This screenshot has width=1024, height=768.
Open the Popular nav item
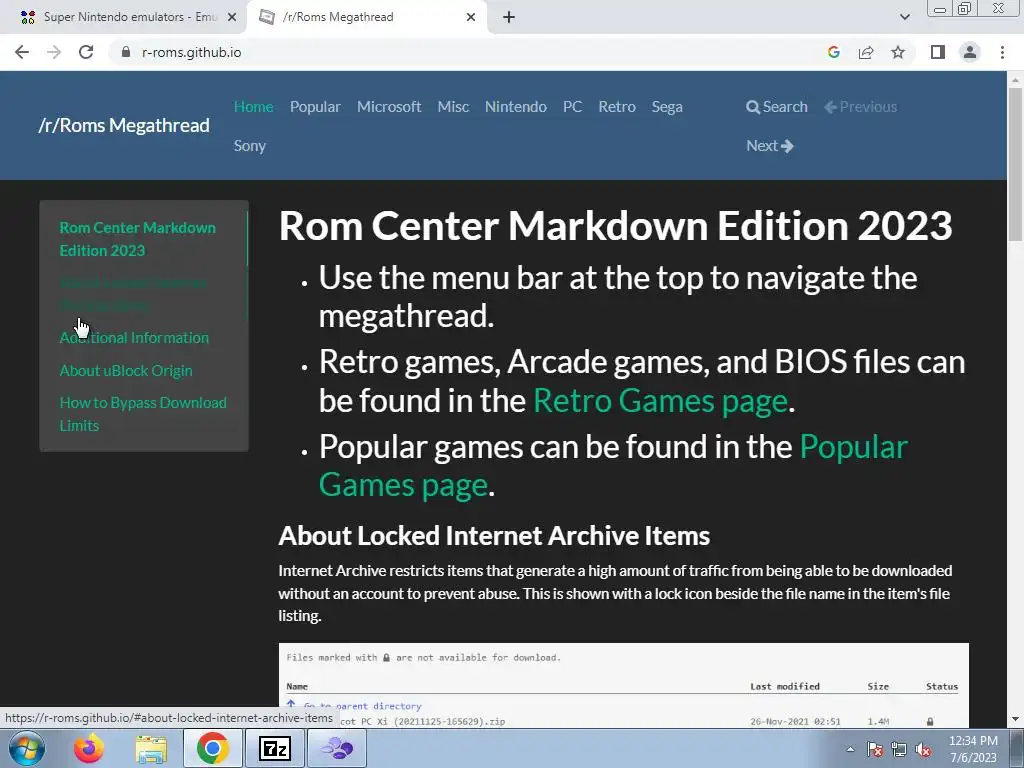click(x=315, y=106)
